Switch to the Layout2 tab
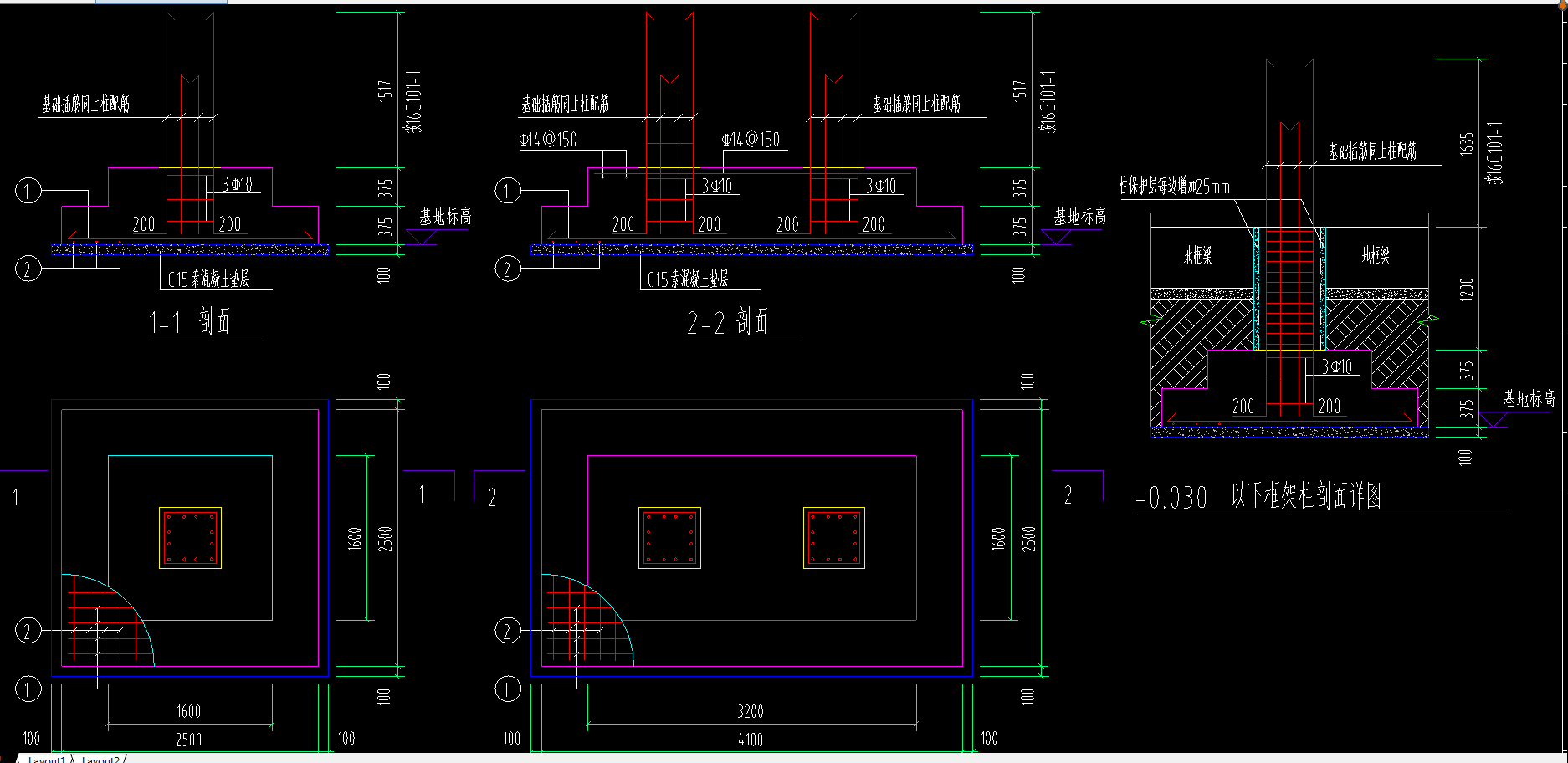 click(x=100, y=760)
